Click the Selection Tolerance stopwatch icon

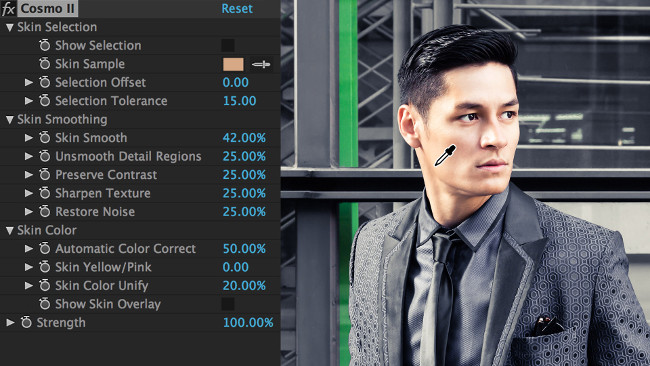(x=44, y=101)
